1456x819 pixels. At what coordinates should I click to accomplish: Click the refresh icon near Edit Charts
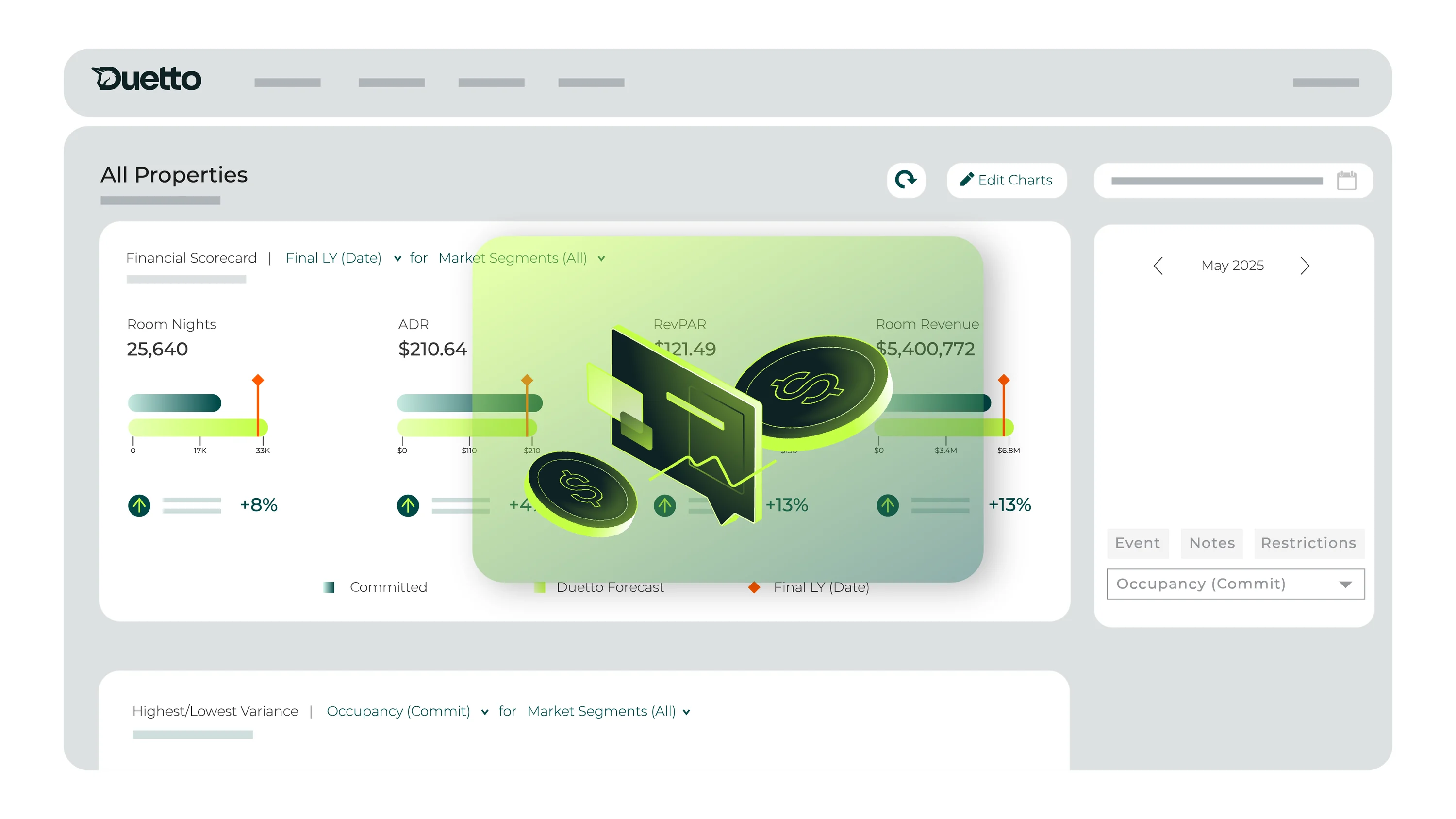click(x=907, y=180)
